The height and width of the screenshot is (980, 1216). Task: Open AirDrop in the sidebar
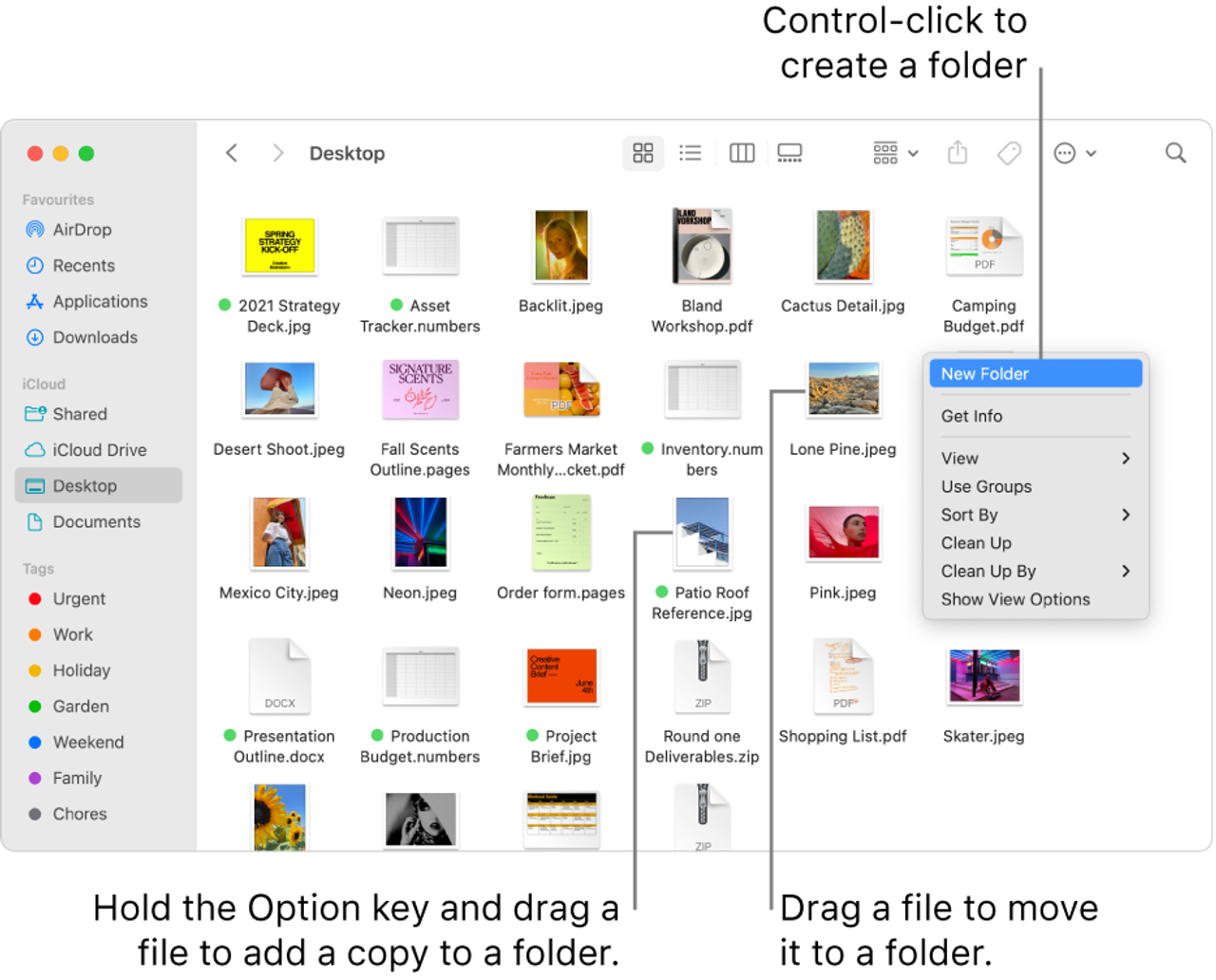[82, 230]
